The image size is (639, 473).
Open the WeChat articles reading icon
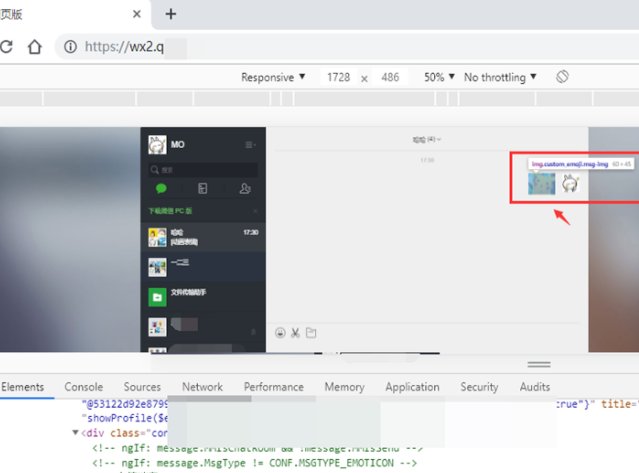tap(202, 189)
